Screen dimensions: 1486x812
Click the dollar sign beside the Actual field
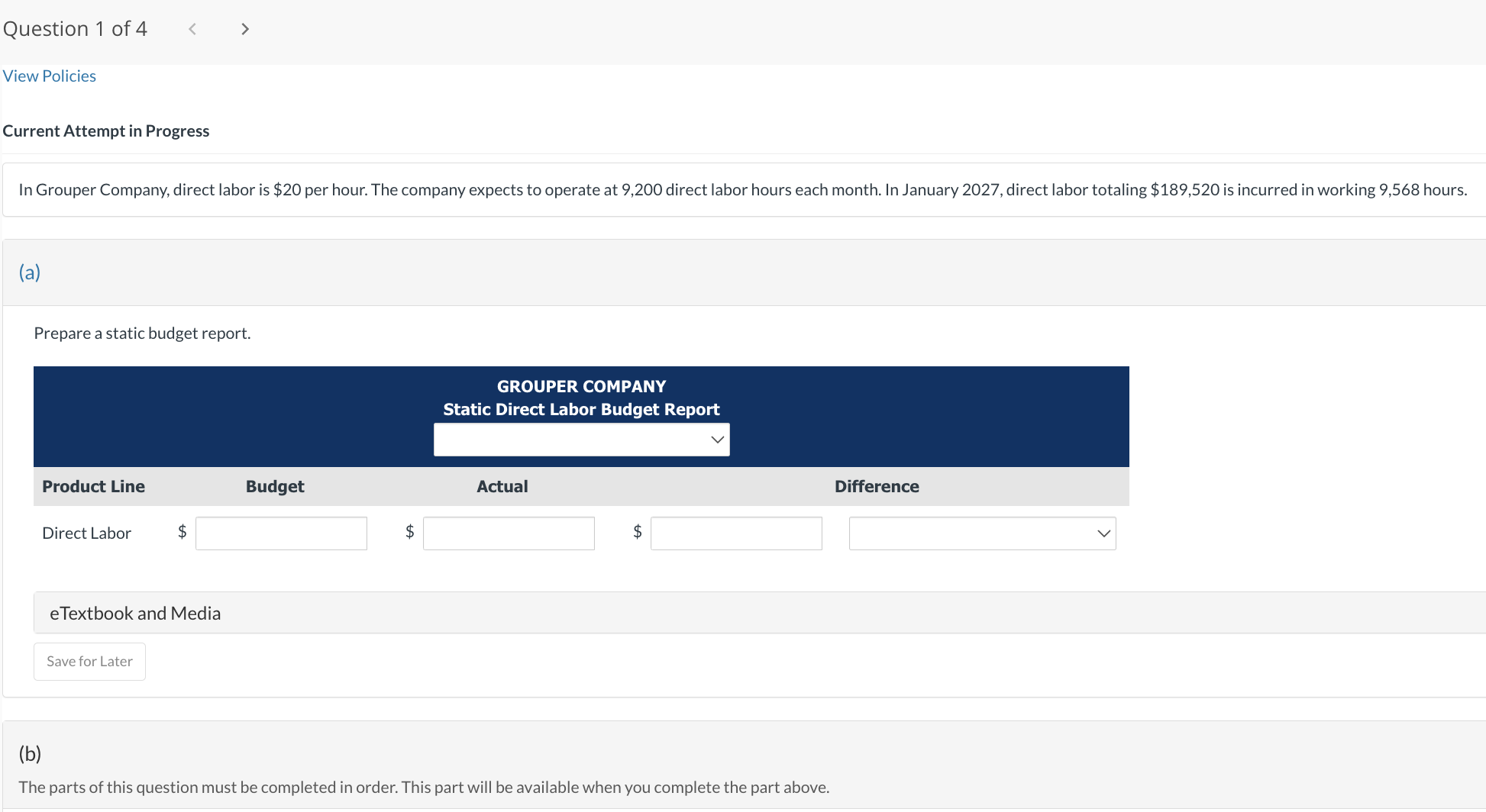[409, 532]
